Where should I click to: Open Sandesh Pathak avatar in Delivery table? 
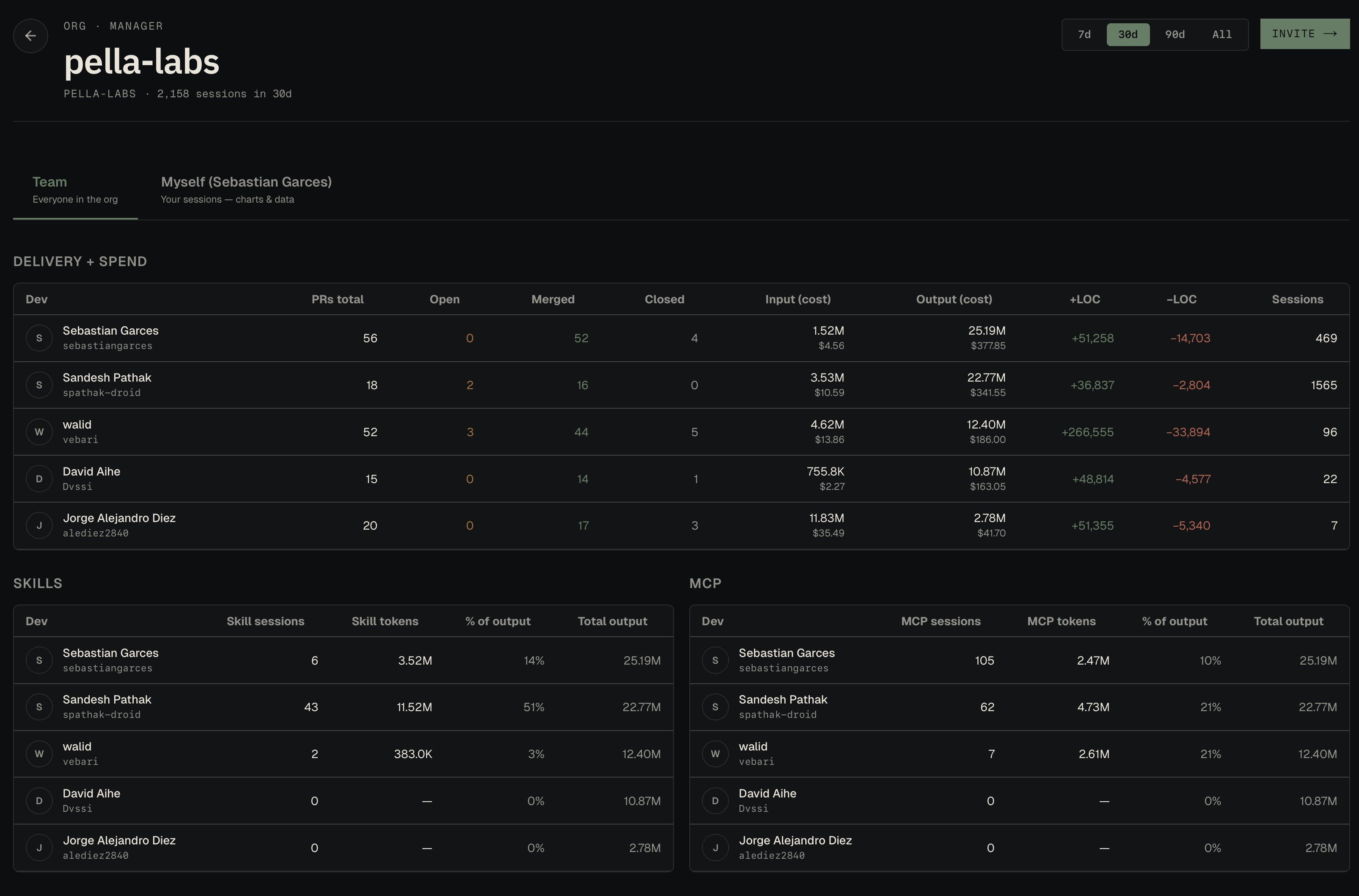coord(39,385)
